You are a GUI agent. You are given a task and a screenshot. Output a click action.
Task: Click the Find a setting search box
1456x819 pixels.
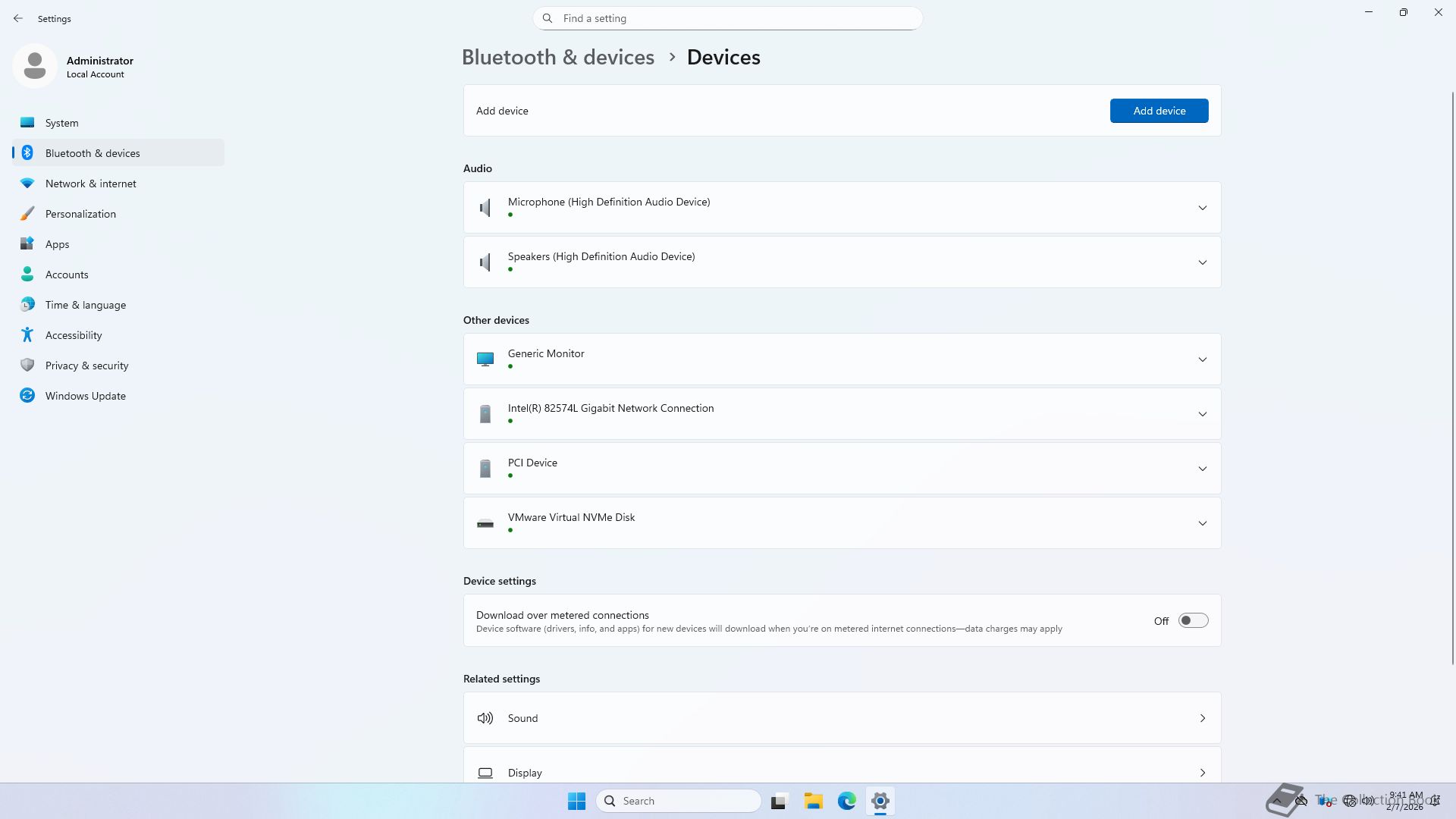[728, 18]
